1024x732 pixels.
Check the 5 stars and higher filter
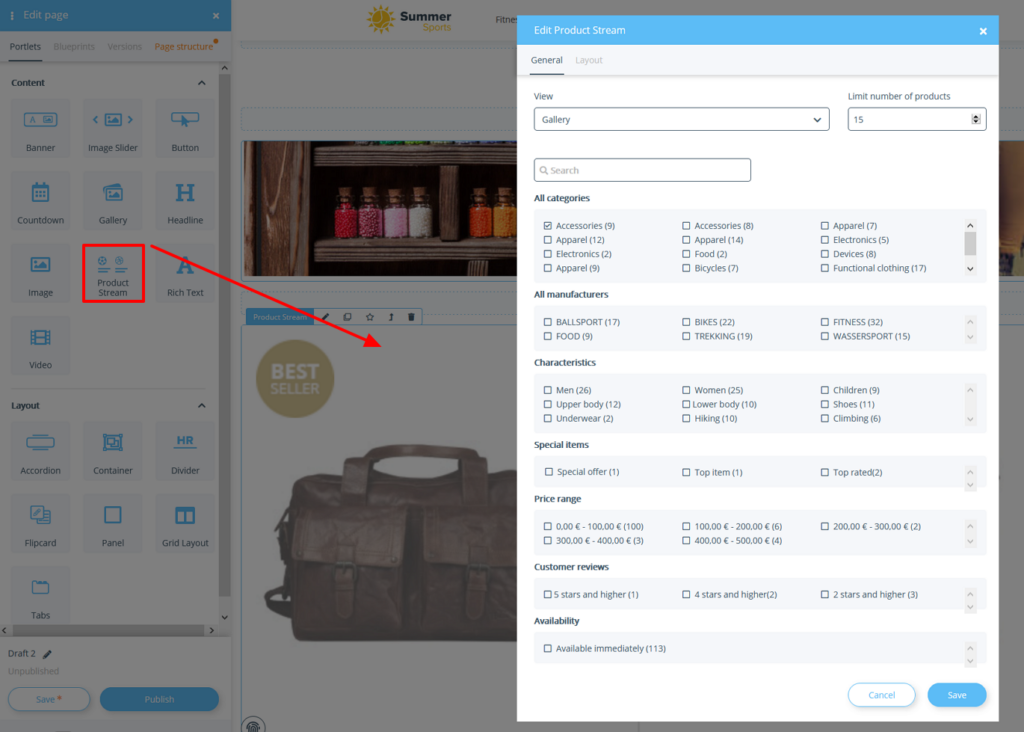547,593
